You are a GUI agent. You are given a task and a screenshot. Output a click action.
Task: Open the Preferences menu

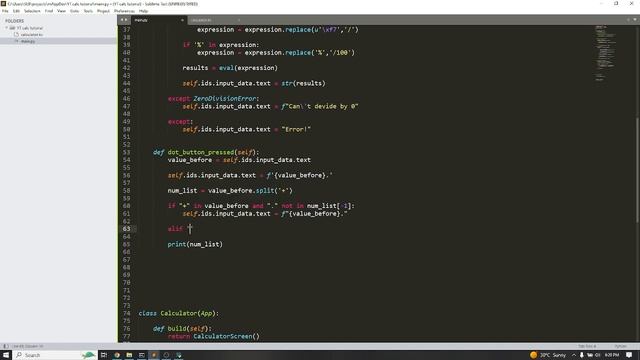coord(124,11)
